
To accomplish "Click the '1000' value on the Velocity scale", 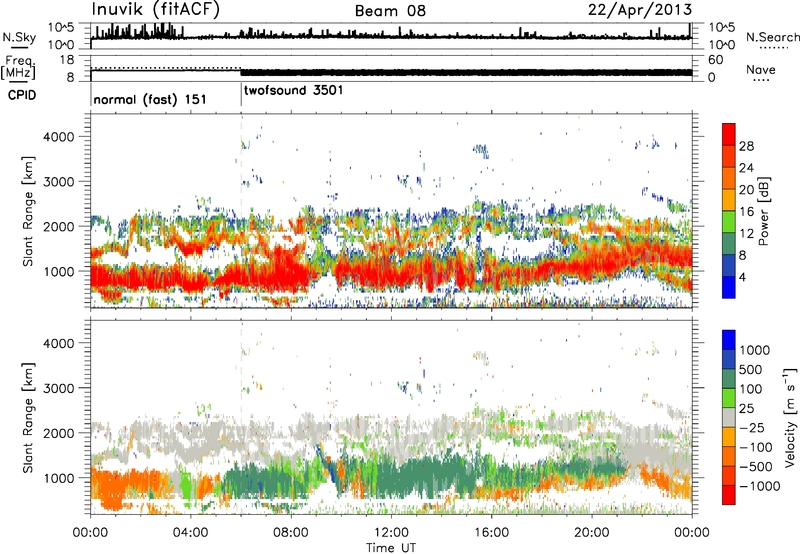I will click(755, 350).
